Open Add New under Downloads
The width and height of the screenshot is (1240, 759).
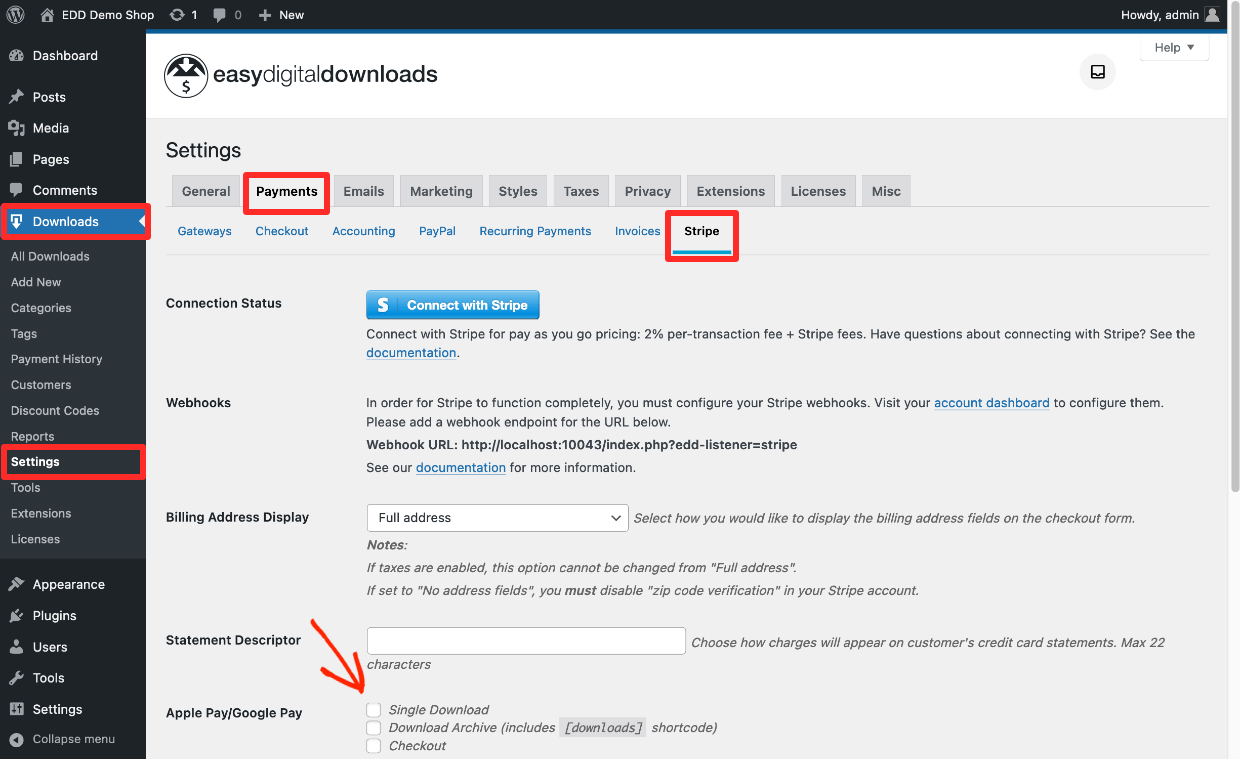[x=36, y=282]
